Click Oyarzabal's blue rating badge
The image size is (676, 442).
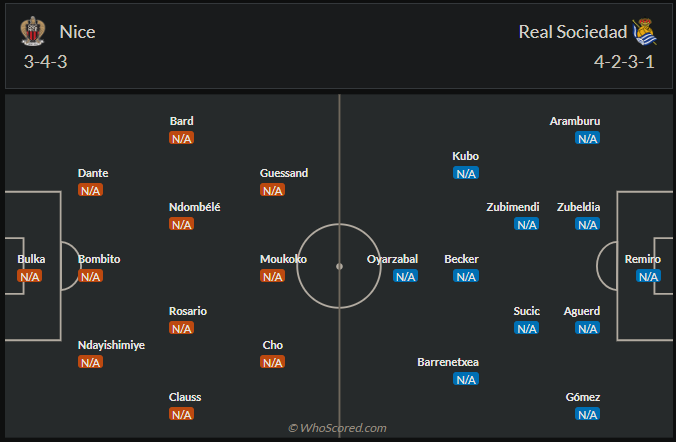(x=405, y=277)
